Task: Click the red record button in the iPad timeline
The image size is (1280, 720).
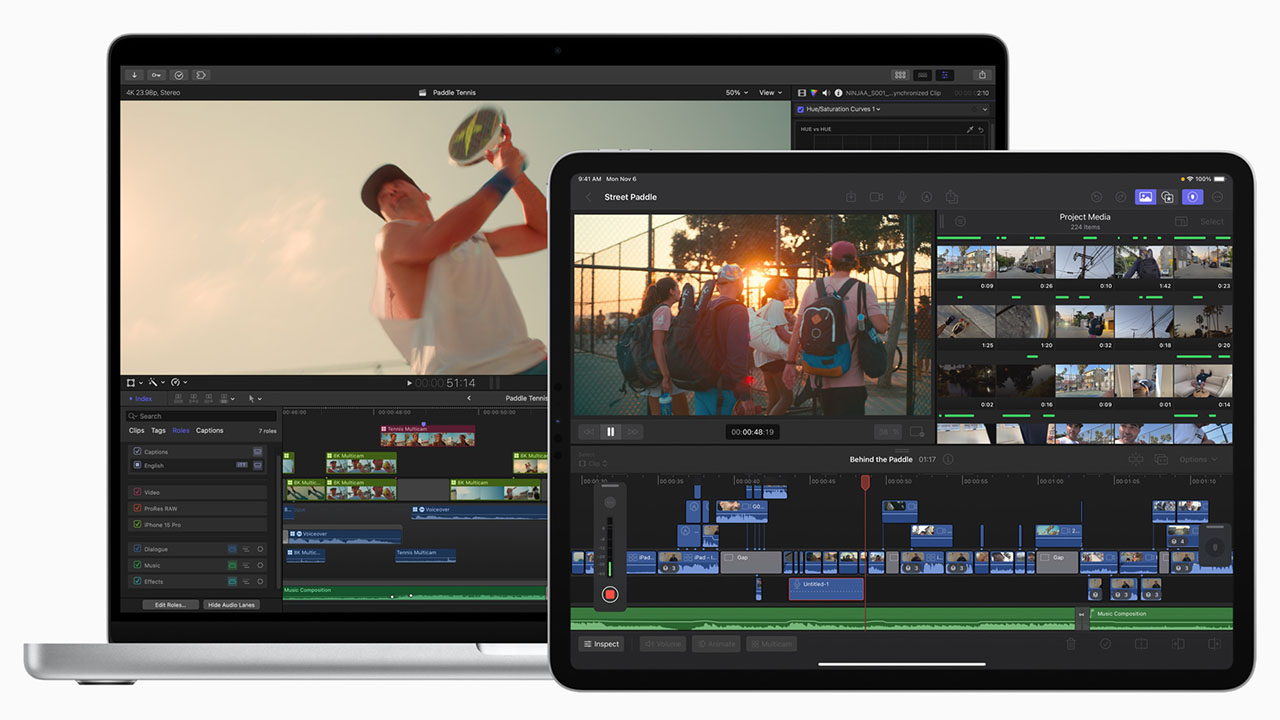Action: [x=610, y=594]
